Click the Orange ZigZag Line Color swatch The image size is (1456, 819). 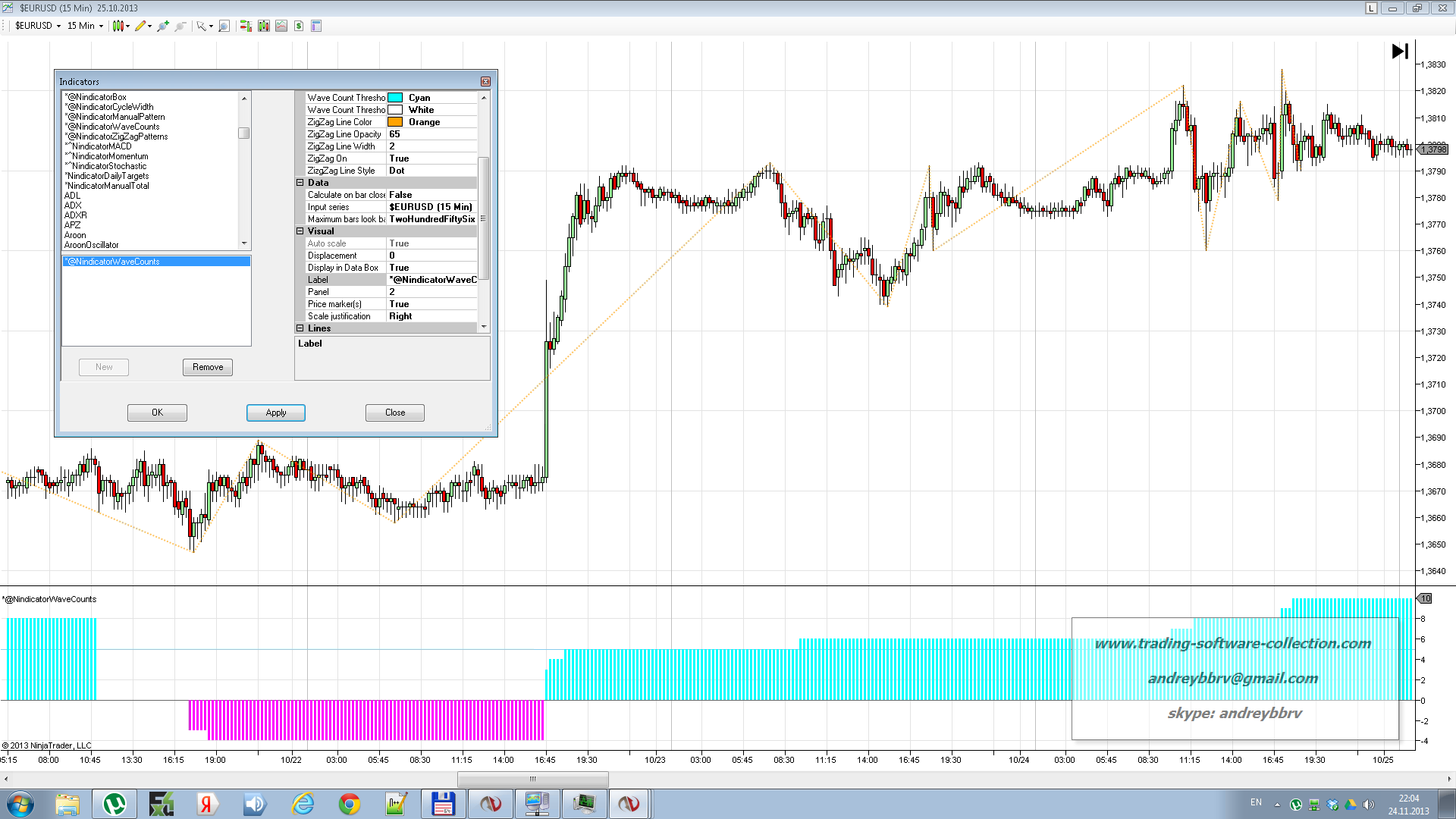tap(395, 122)
